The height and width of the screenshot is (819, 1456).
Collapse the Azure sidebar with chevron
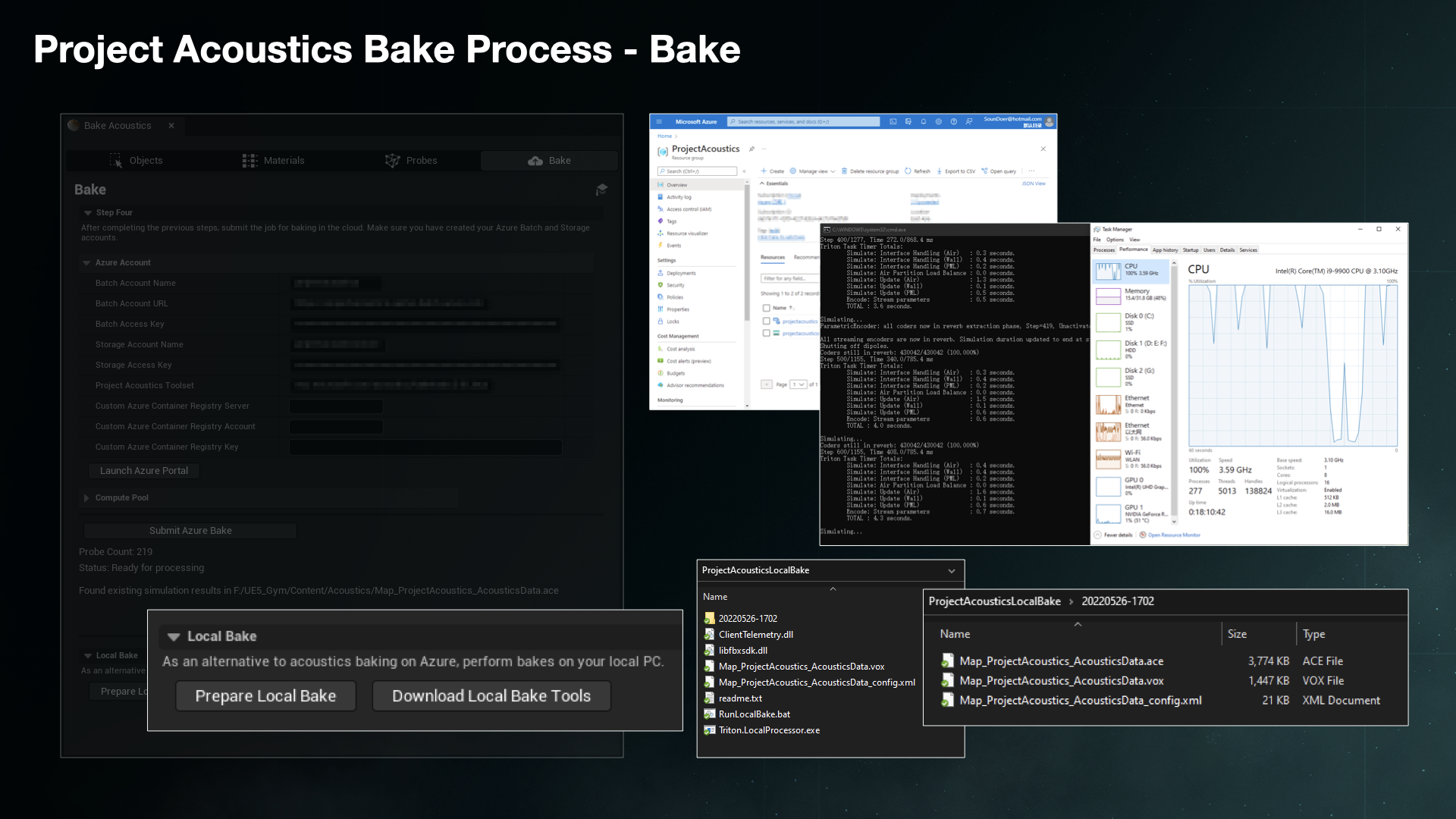pos(744,171)
